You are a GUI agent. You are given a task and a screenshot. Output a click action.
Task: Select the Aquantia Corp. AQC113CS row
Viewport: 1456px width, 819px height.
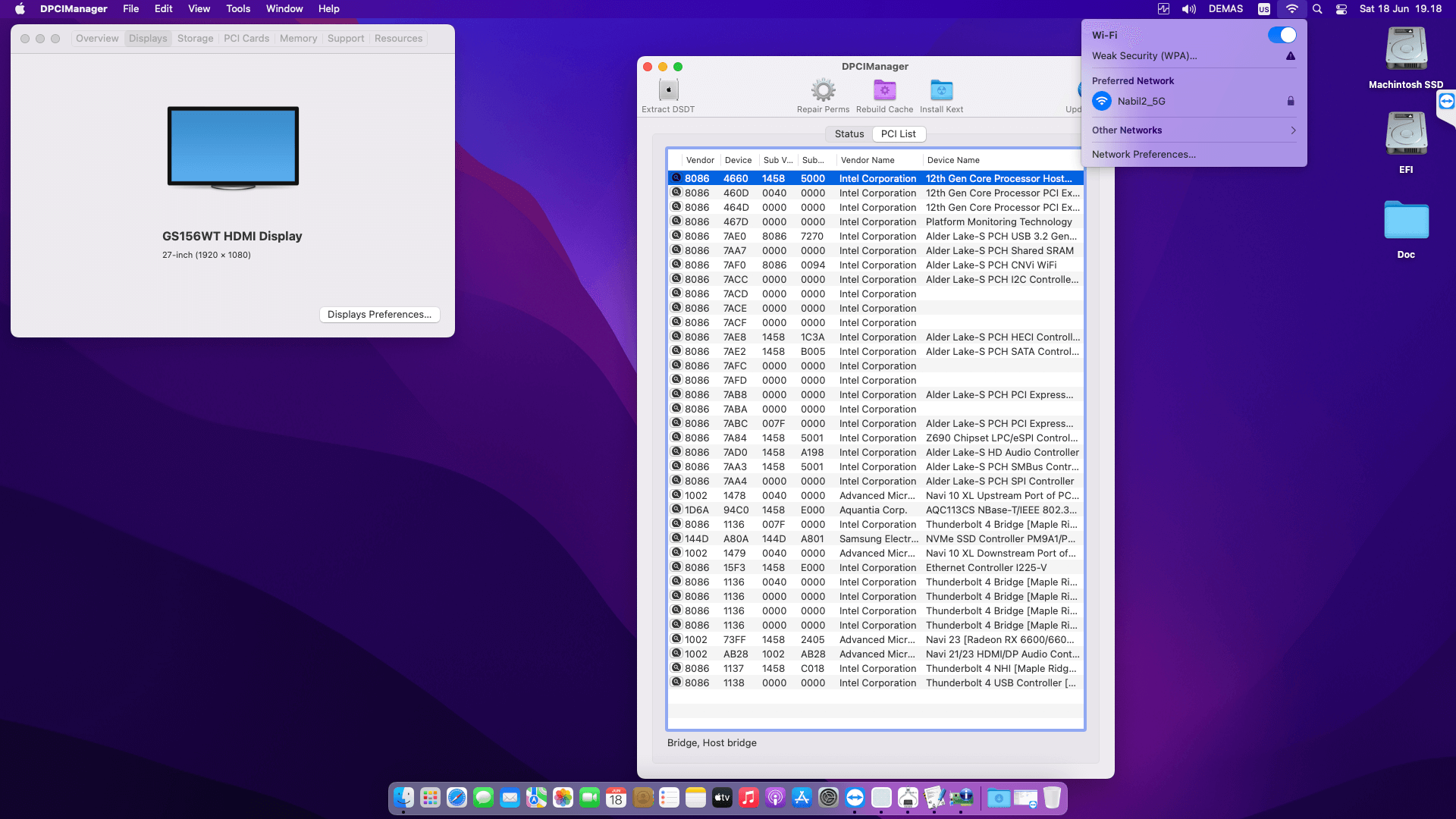click(875, 510)
